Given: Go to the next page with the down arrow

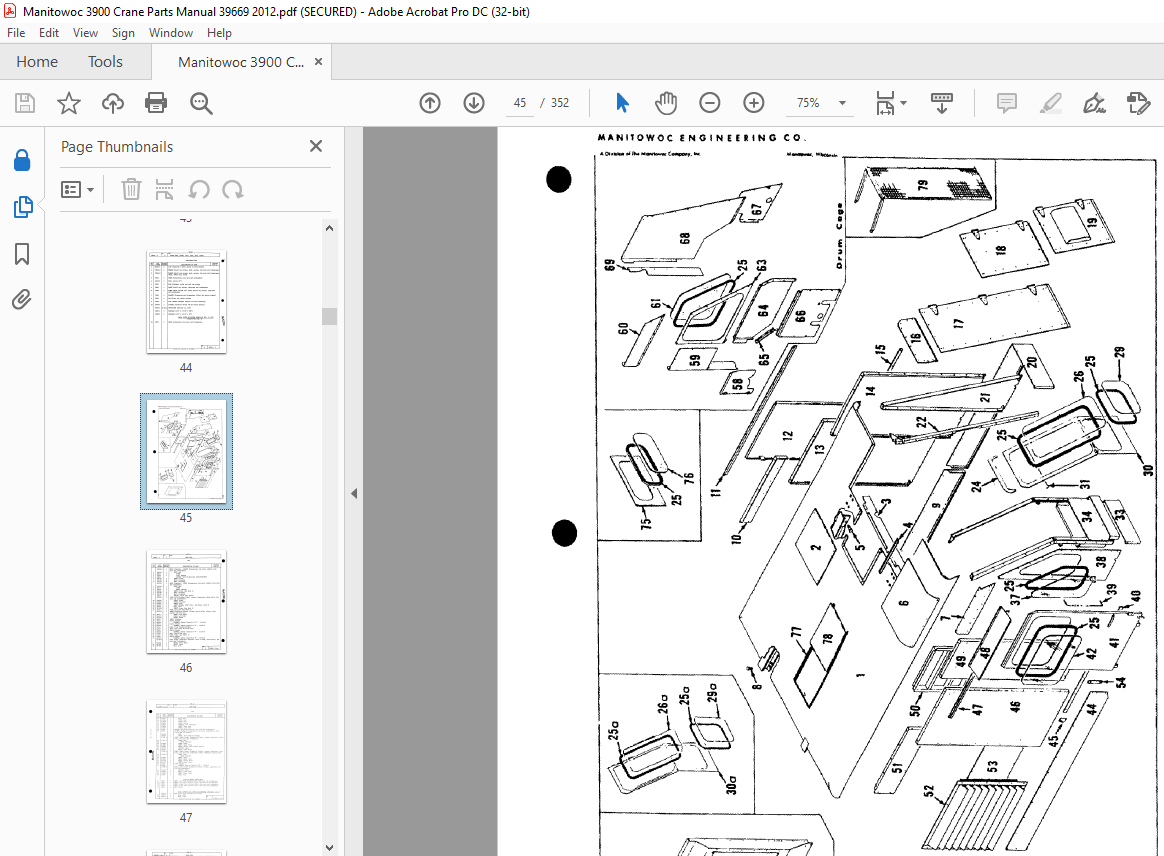Looking at the screenshot, I should point(474,102).
